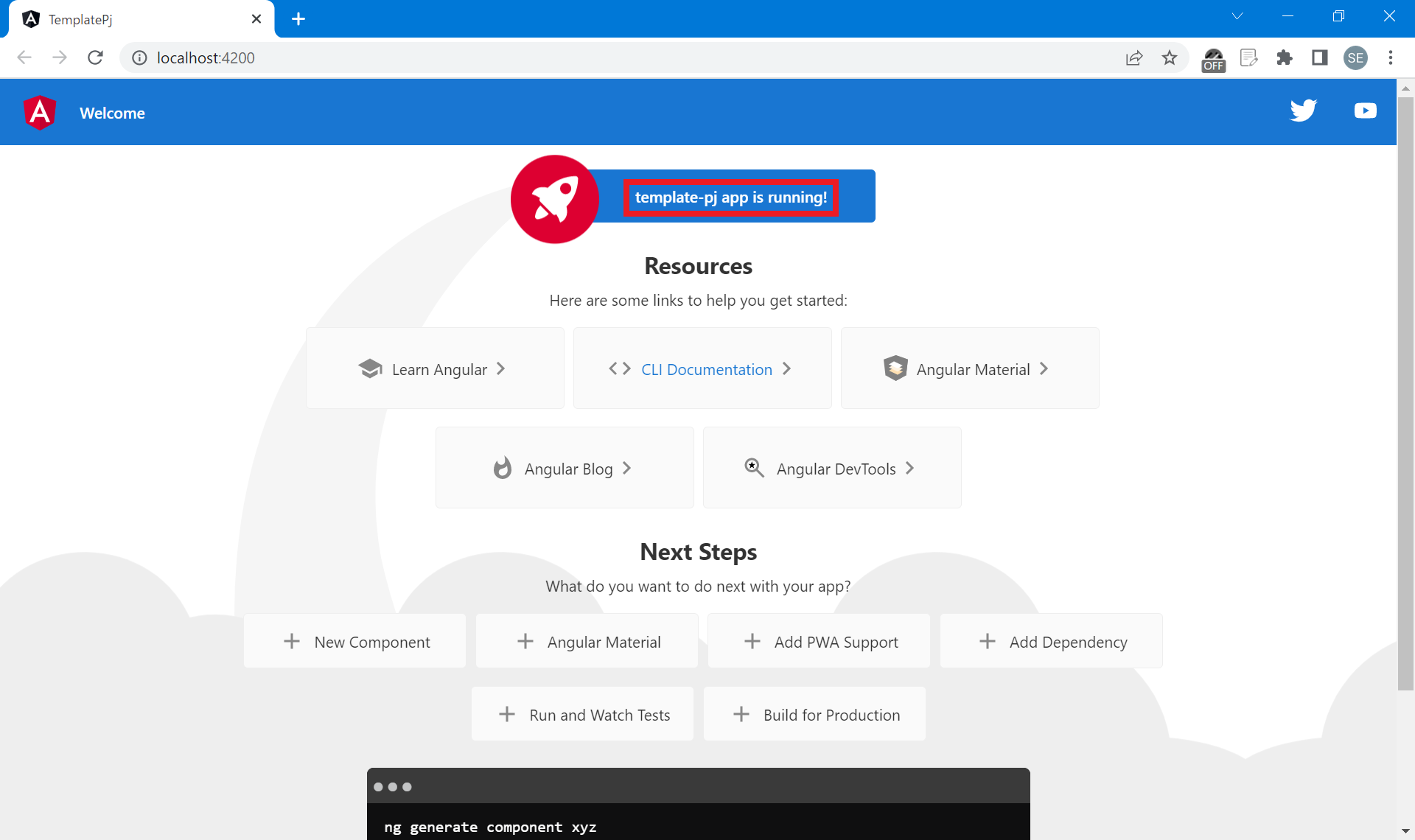Expand tab search dropdown arrow
The image size is (1415, 840).
coord(1237,16)
